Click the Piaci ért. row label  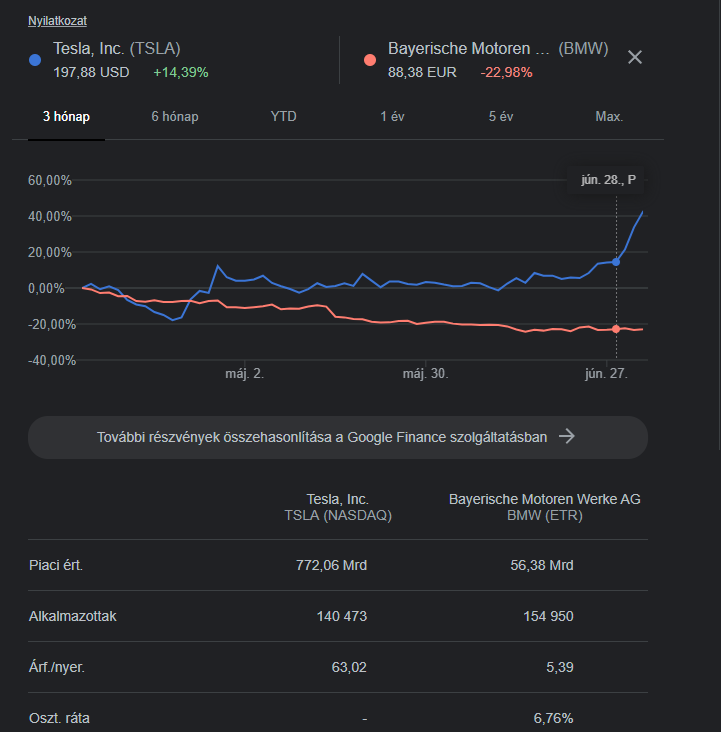[x=56, y=565]
